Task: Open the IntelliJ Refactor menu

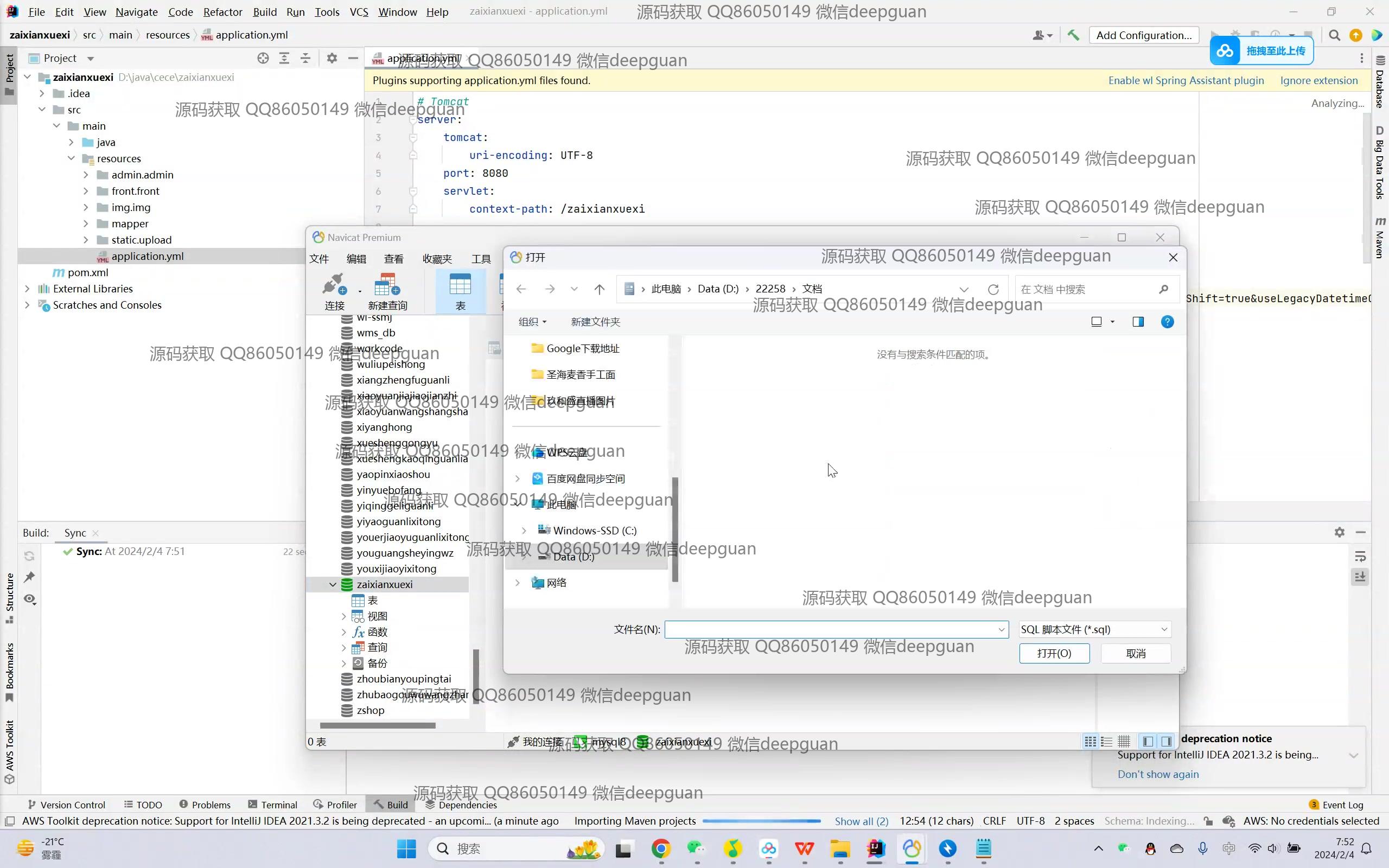Action: (x=222, y=12)
